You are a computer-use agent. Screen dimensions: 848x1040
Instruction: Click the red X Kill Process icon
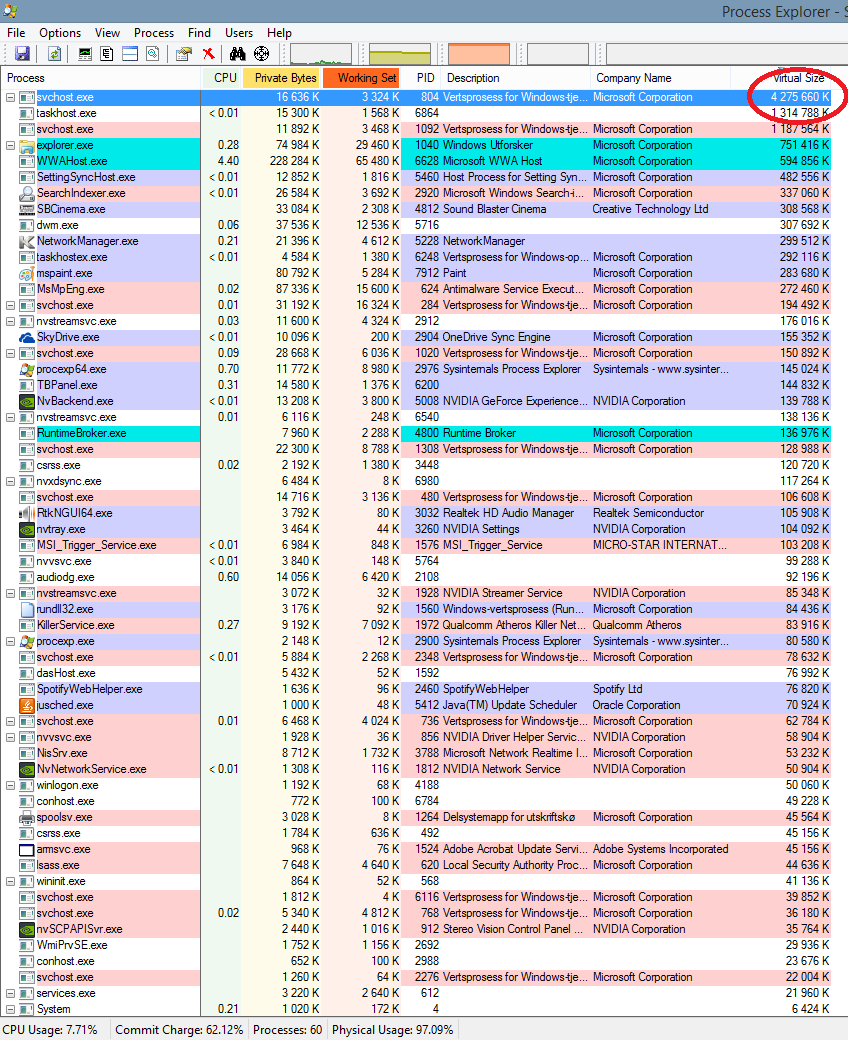(x=208, y=54)
